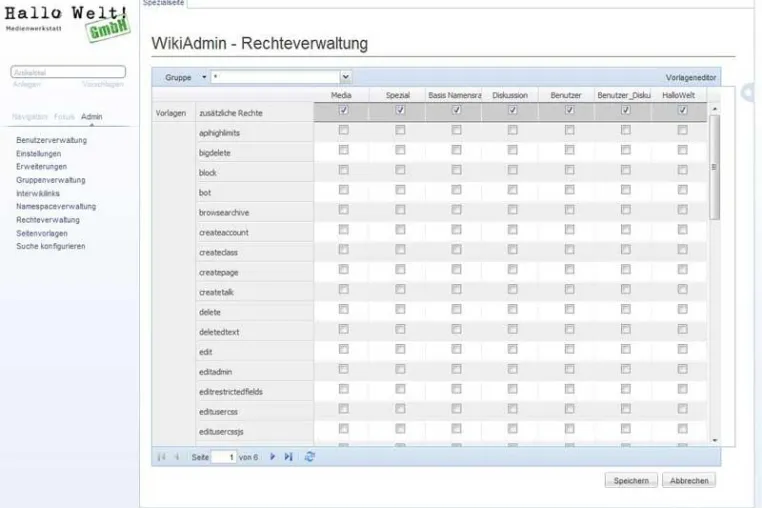Image resolution: width=762 pixels, height=508 pixels.
Task: Click the Diskussion column header
Action: [510, 95]
